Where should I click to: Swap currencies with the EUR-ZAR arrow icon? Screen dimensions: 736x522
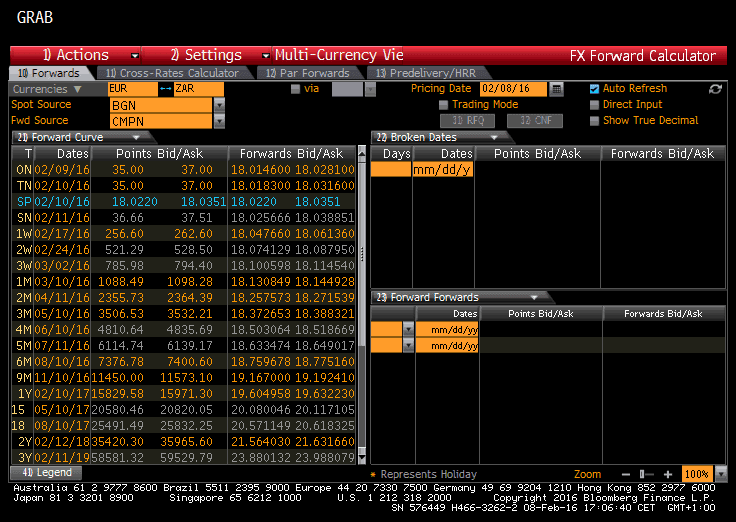[165, 88]
